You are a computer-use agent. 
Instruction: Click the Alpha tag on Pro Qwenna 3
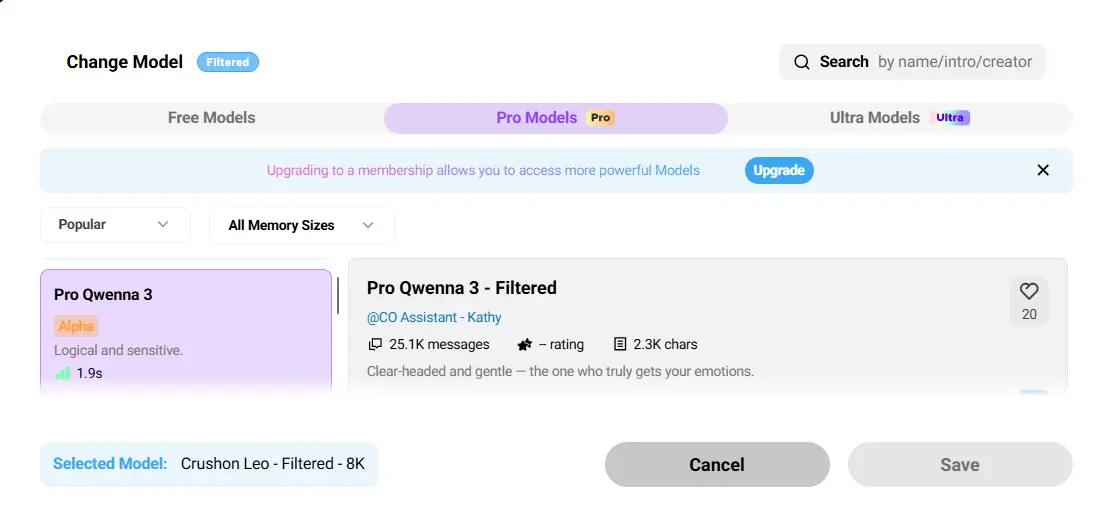coord(76,326)
